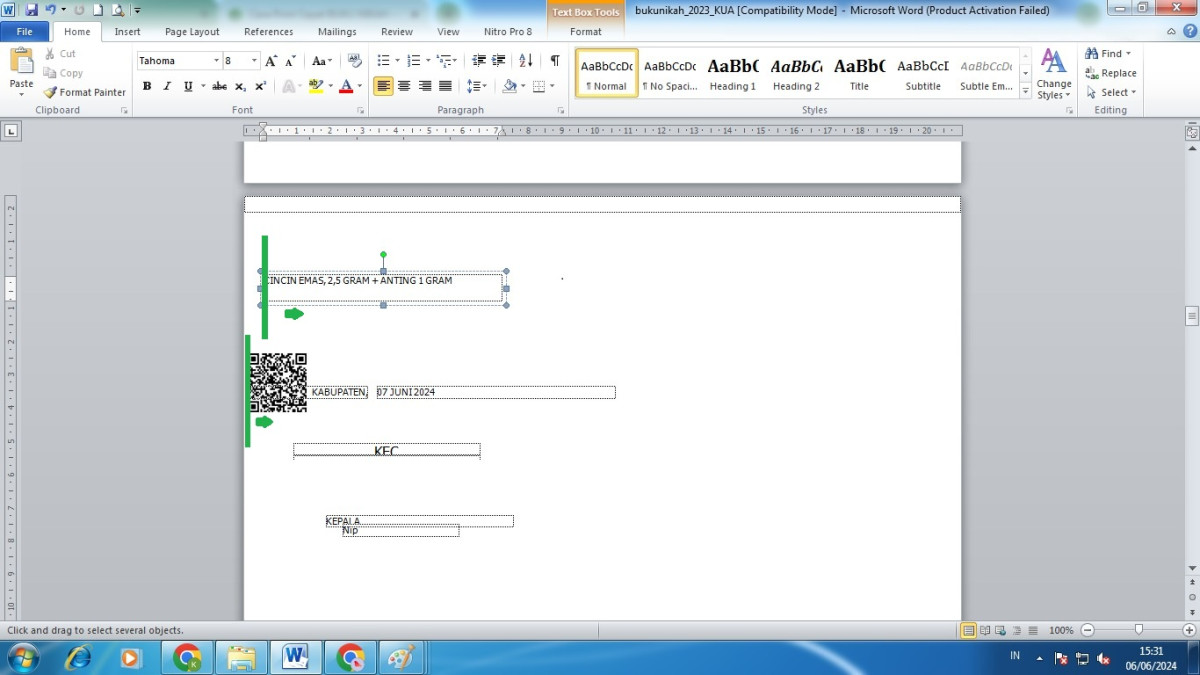Apply the Heading 2 style
1200x675 pixels.
796,73
